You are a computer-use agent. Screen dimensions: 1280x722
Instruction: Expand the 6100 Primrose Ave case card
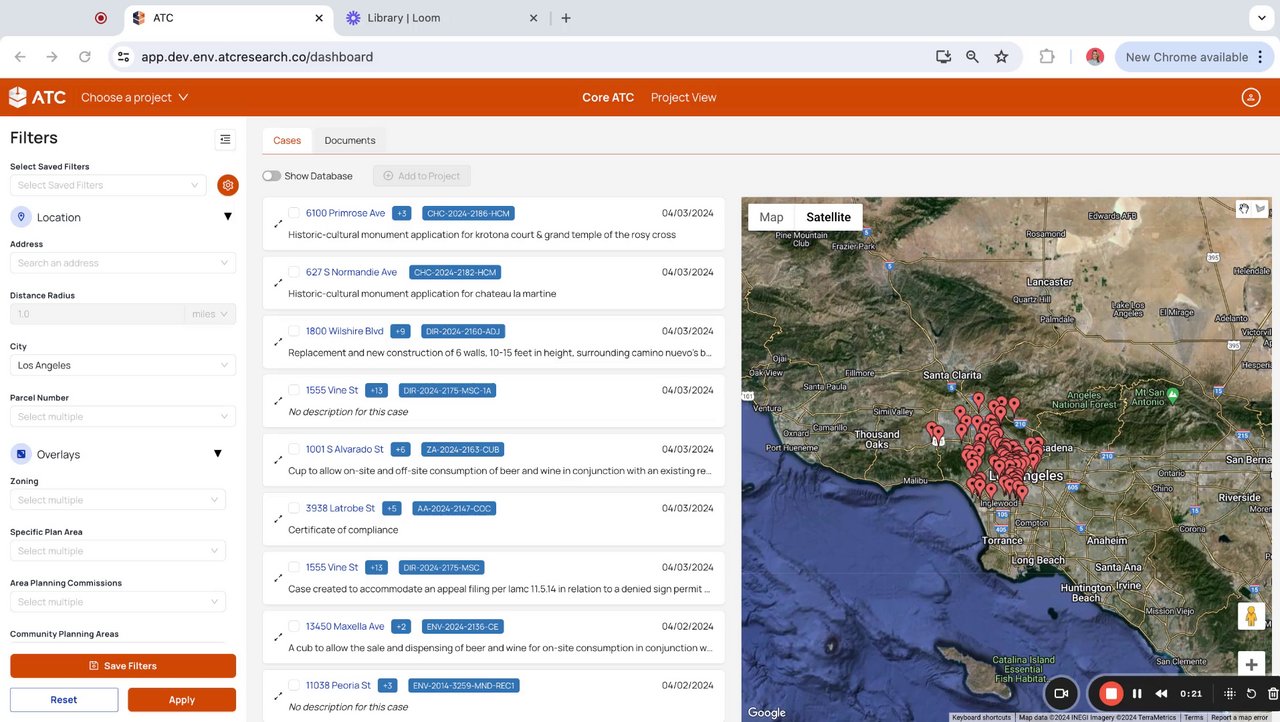pyautogui.click(x=278, y=224)
